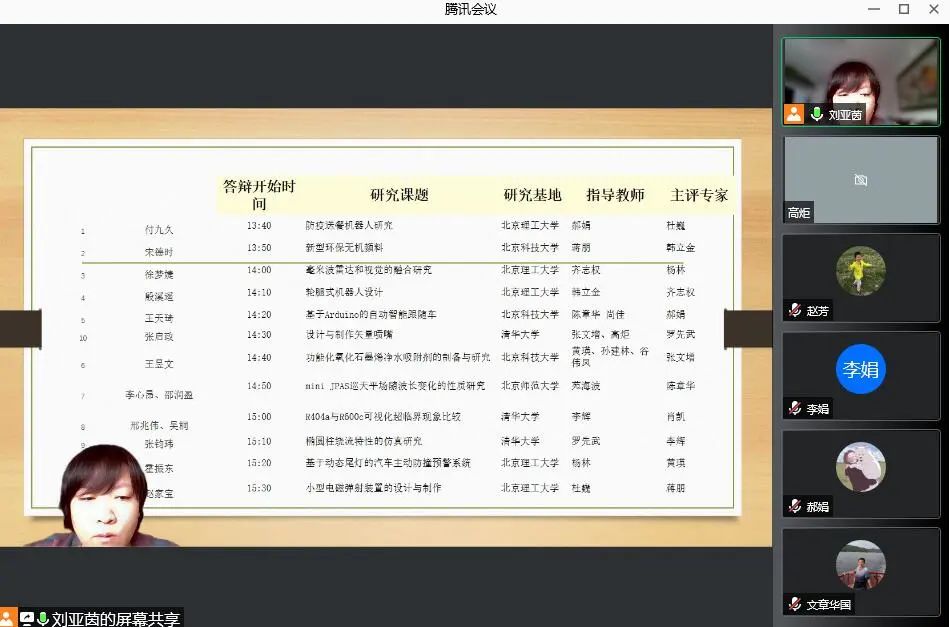Click the muted microphone icon next to 赵芳
This screenshot has width=950, height=627.
pos(795,311)
